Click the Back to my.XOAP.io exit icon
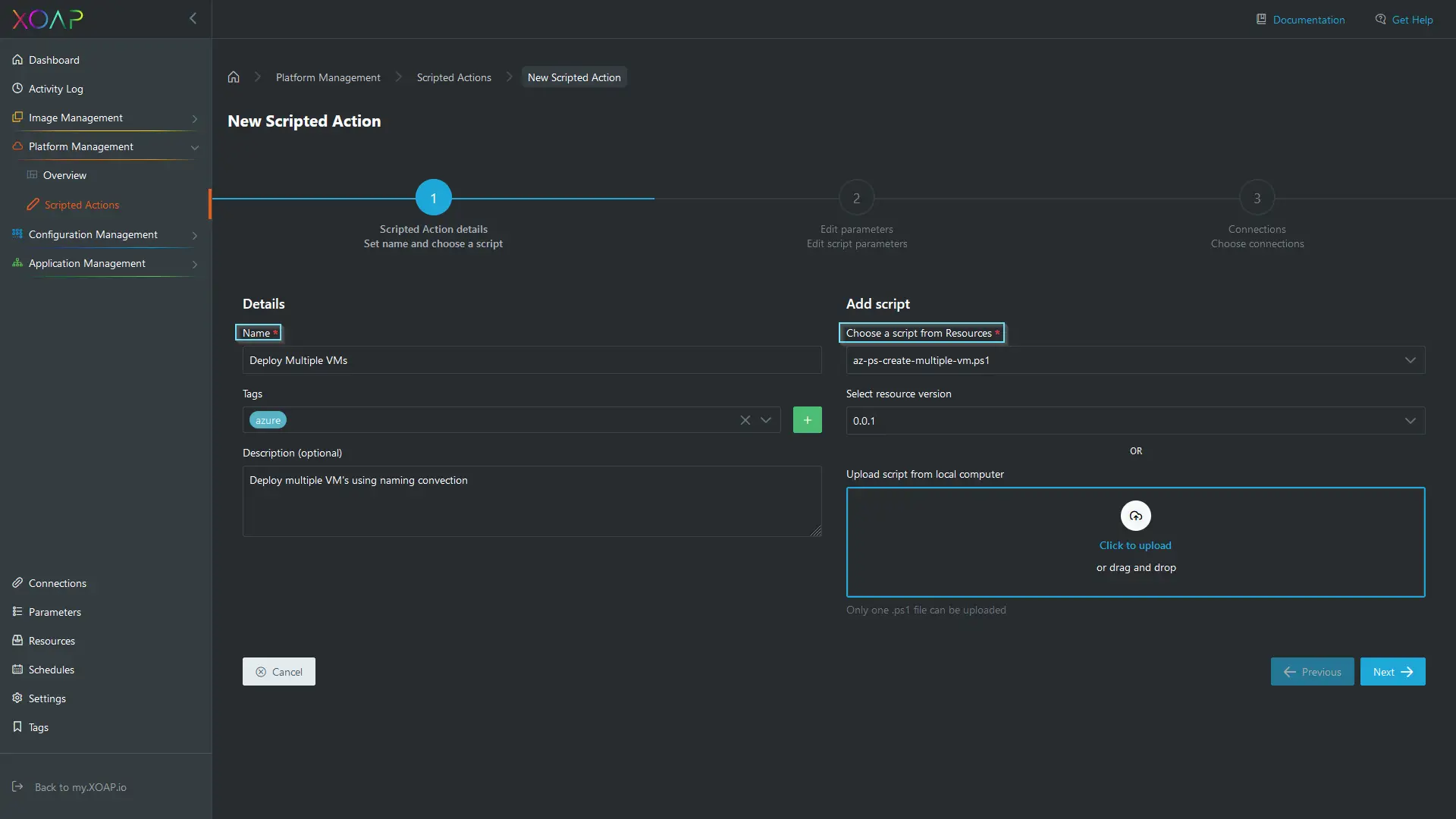 (x=17, y=786)
